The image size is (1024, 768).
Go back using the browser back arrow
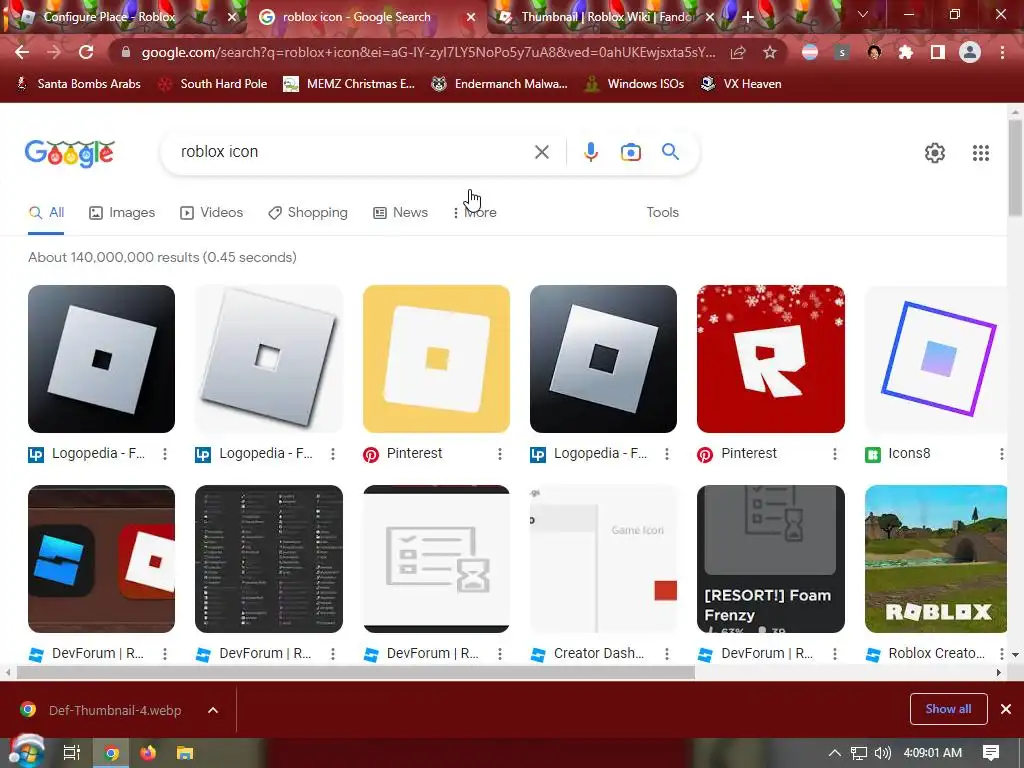22,52
